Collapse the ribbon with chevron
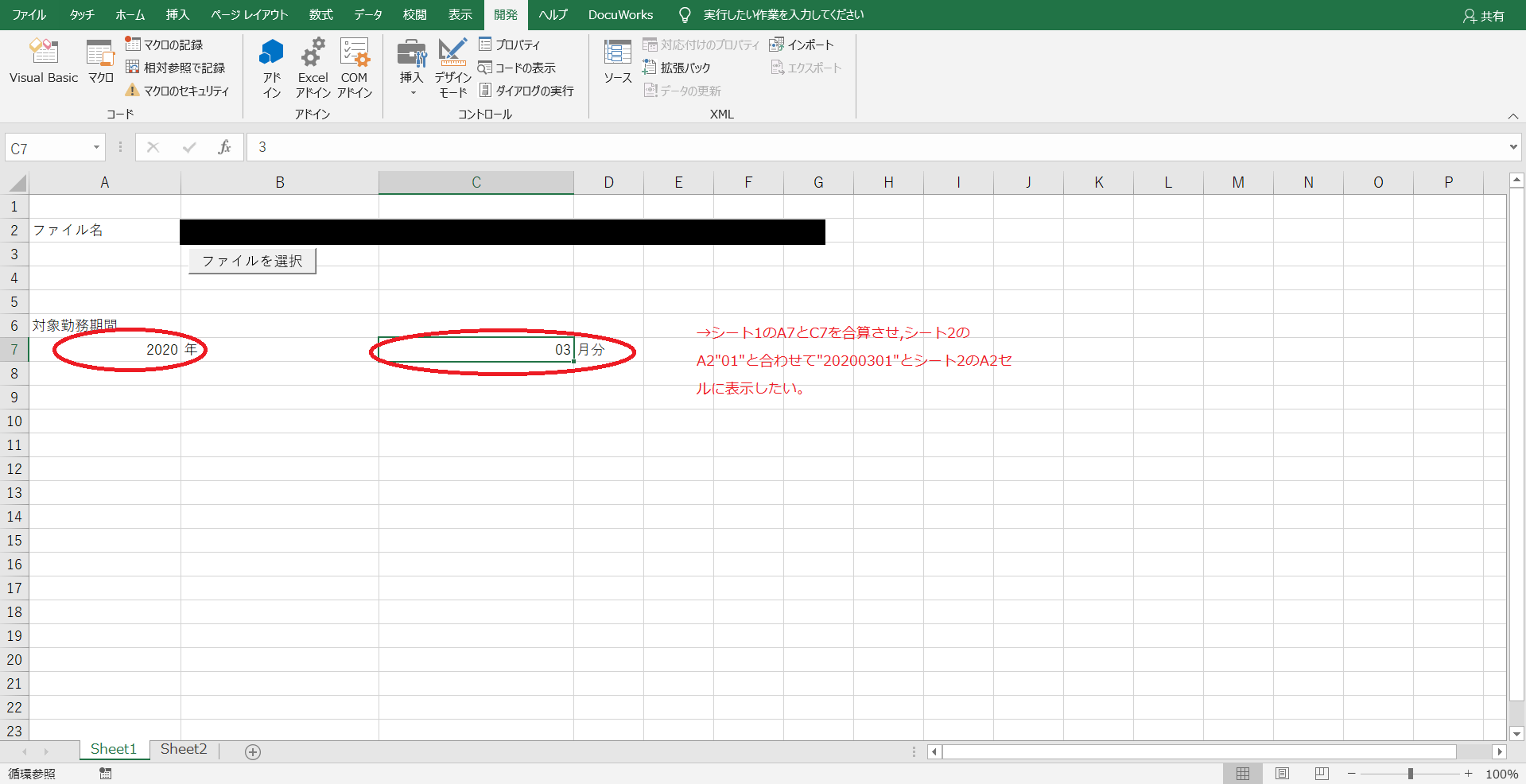 pos(1513,116)
